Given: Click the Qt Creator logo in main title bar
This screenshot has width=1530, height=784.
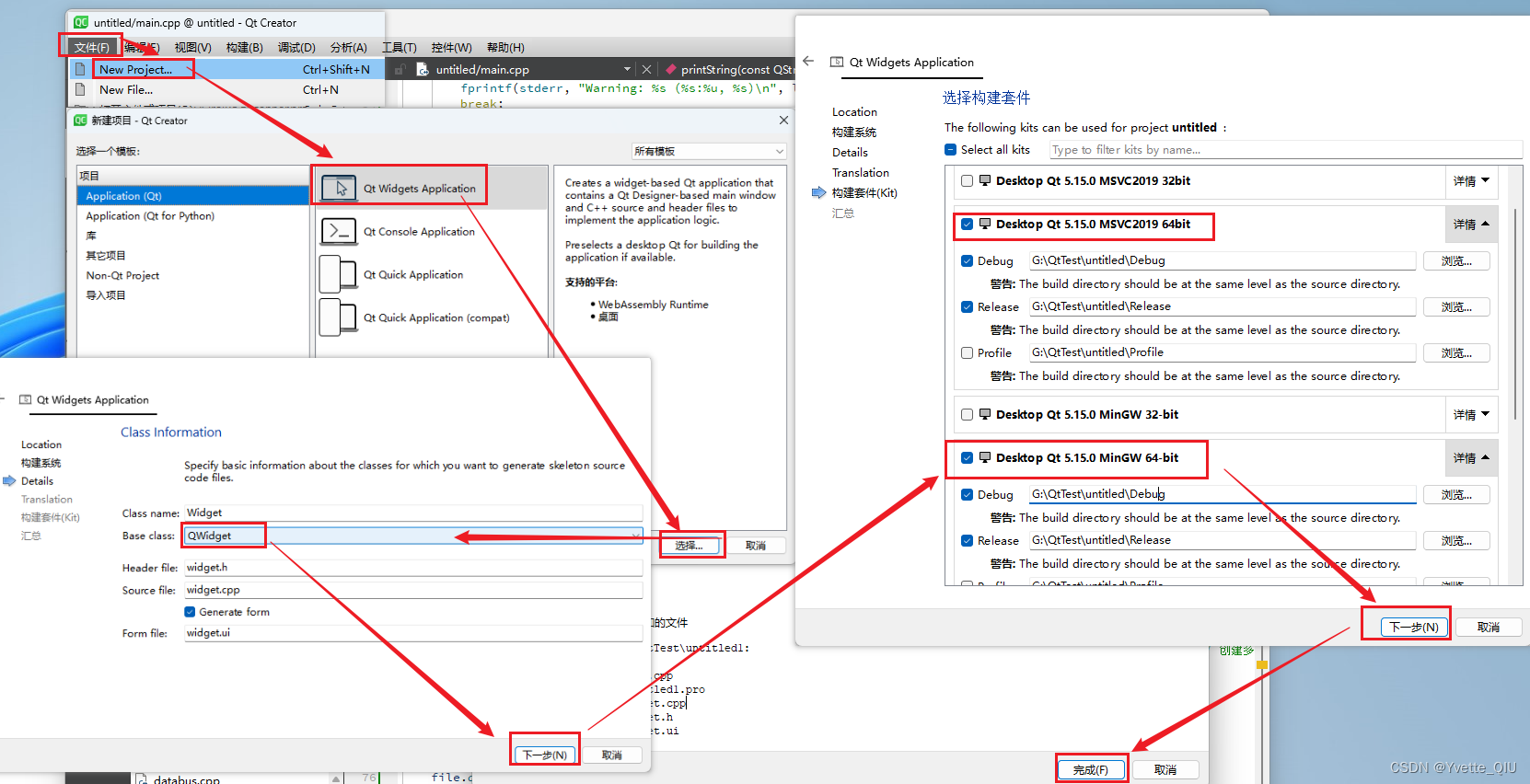Looking at the screenshot, I should click(81, 22).
